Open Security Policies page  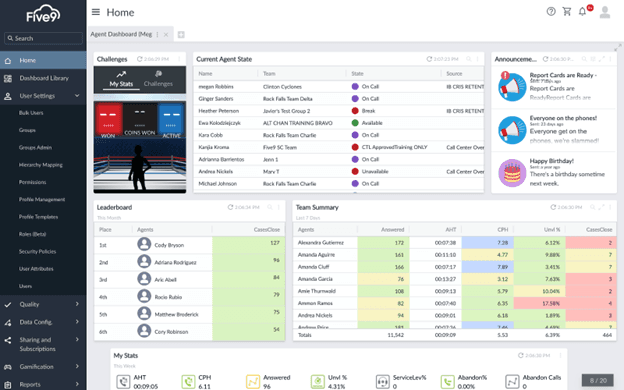tap(37, 252)
